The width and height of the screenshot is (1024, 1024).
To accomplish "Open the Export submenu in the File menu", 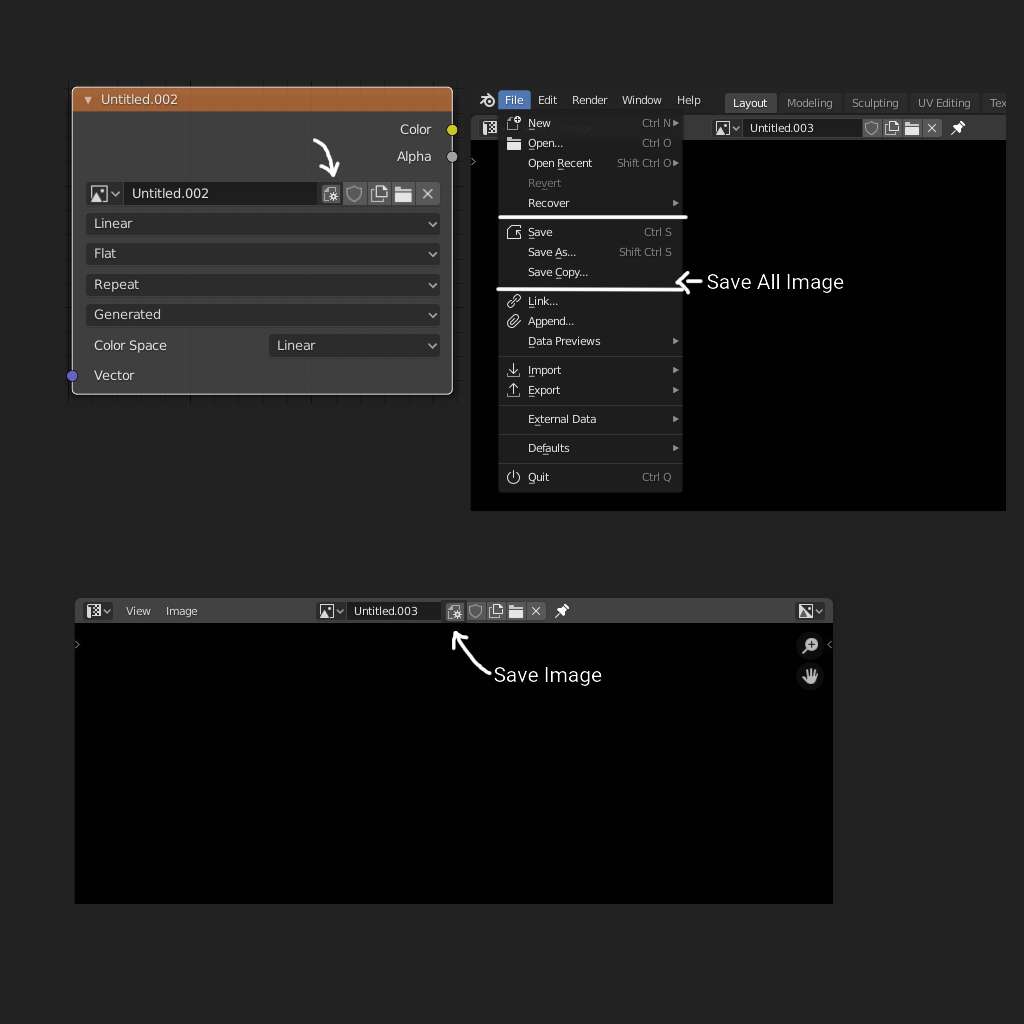I will (590, 391).
